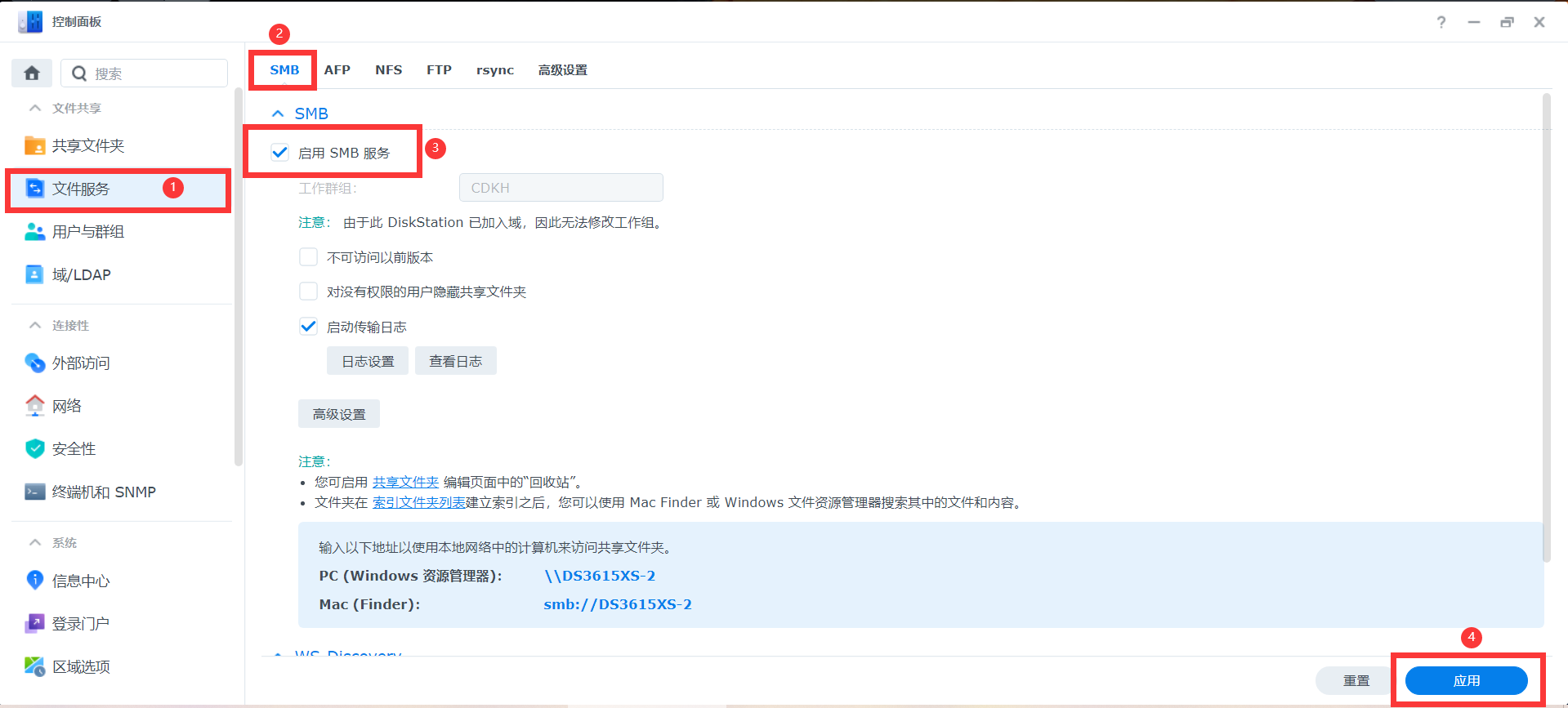Image resolution: width=1568 pixels, height=708 pixels.
Task: Enable 不可访问以前版本 checkbox
Action: (x=308, y=257)
